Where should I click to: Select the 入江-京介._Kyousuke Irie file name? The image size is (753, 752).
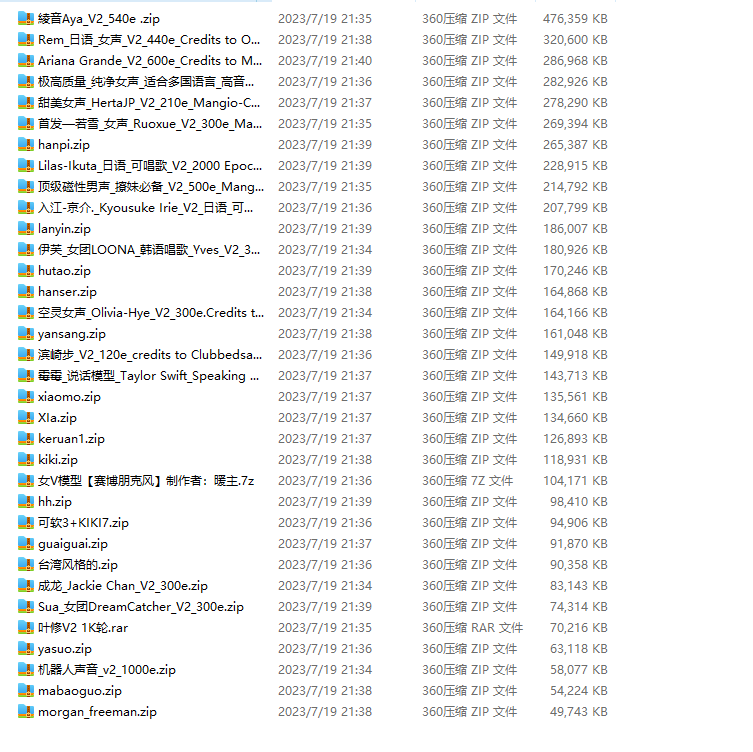pyautogui.click(x=146, y=208)
